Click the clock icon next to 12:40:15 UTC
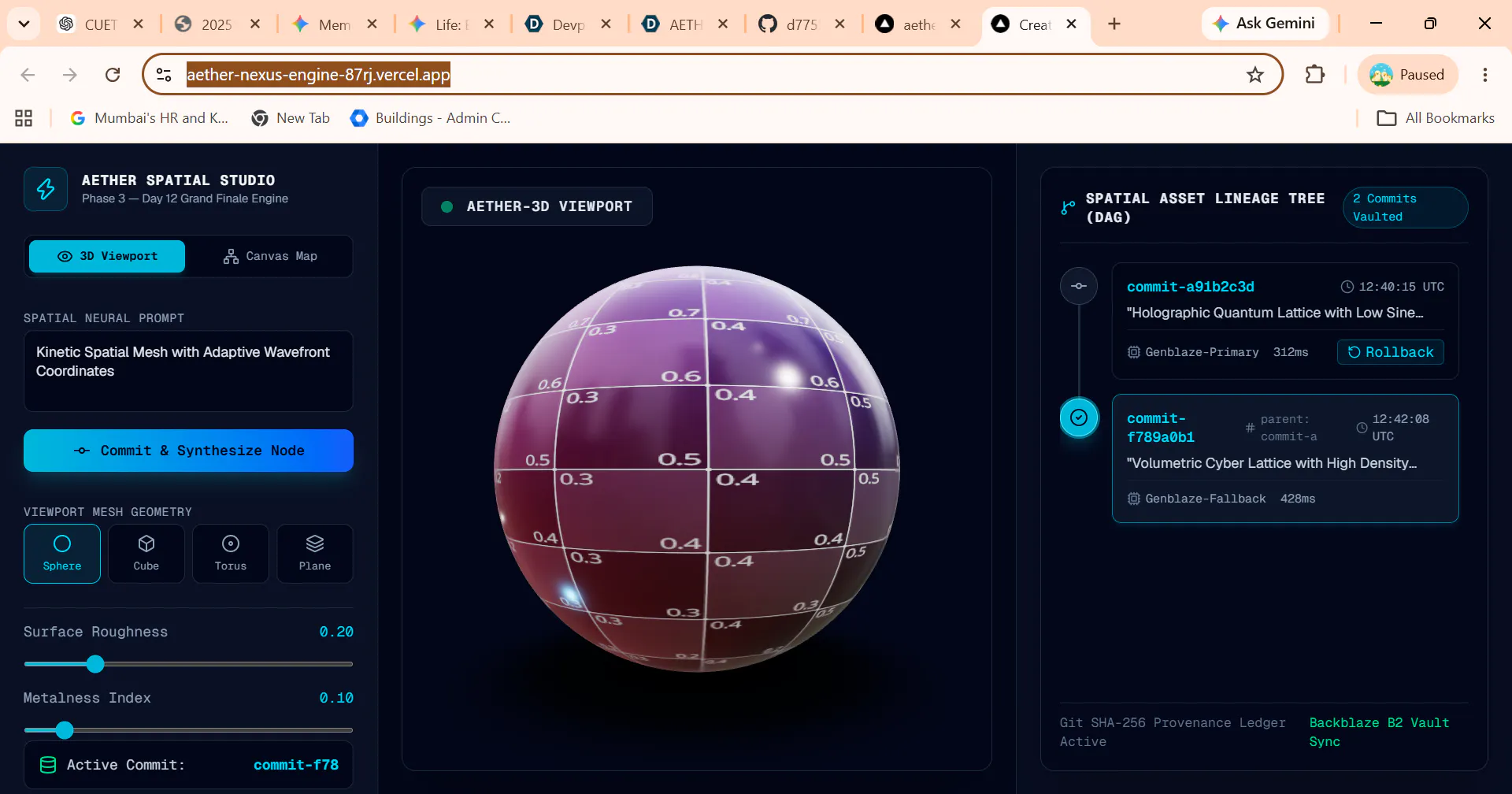This screenshot has height=794, width=1512. point(1347,287)
